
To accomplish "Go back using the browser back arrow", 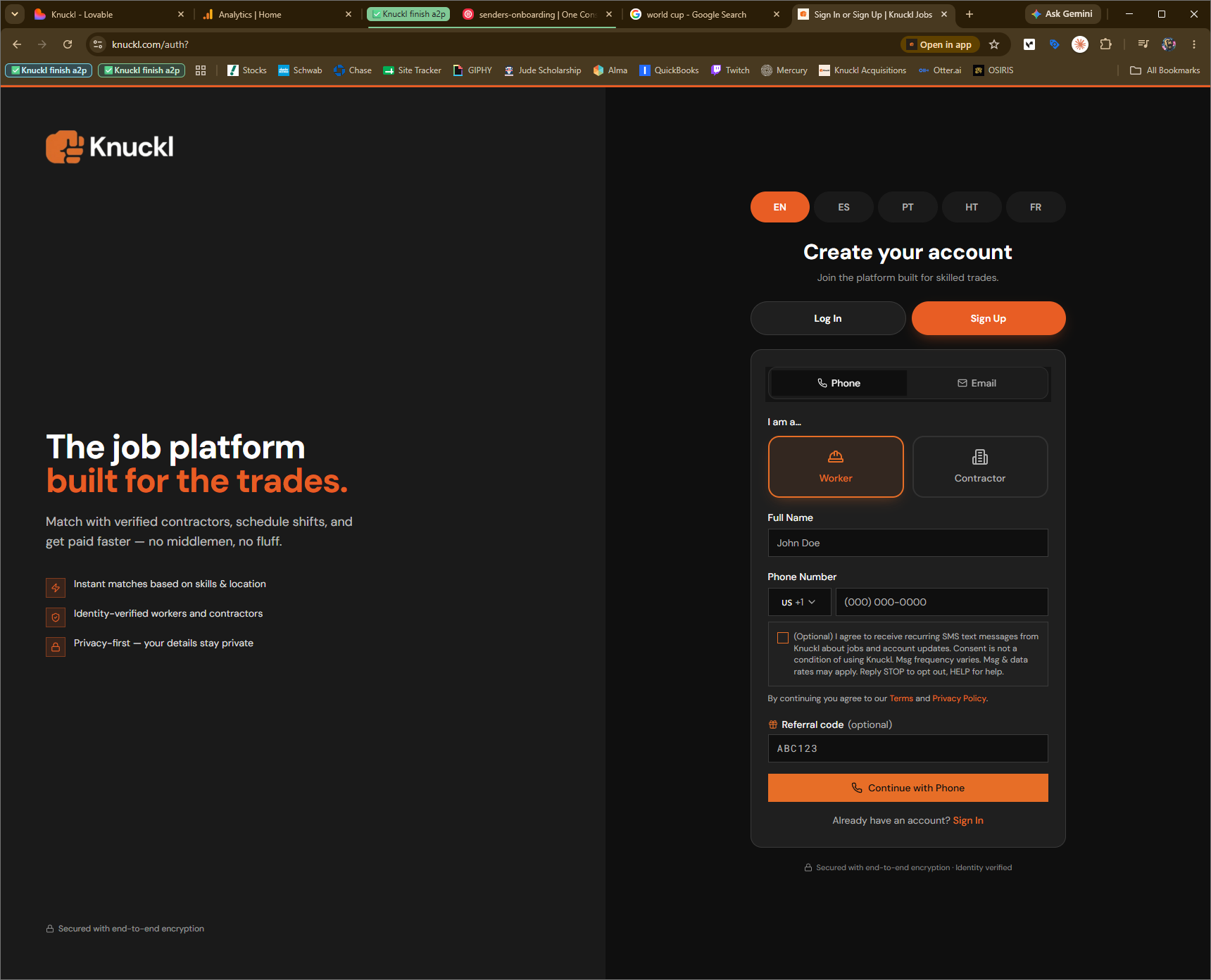I will click(17, 44).
